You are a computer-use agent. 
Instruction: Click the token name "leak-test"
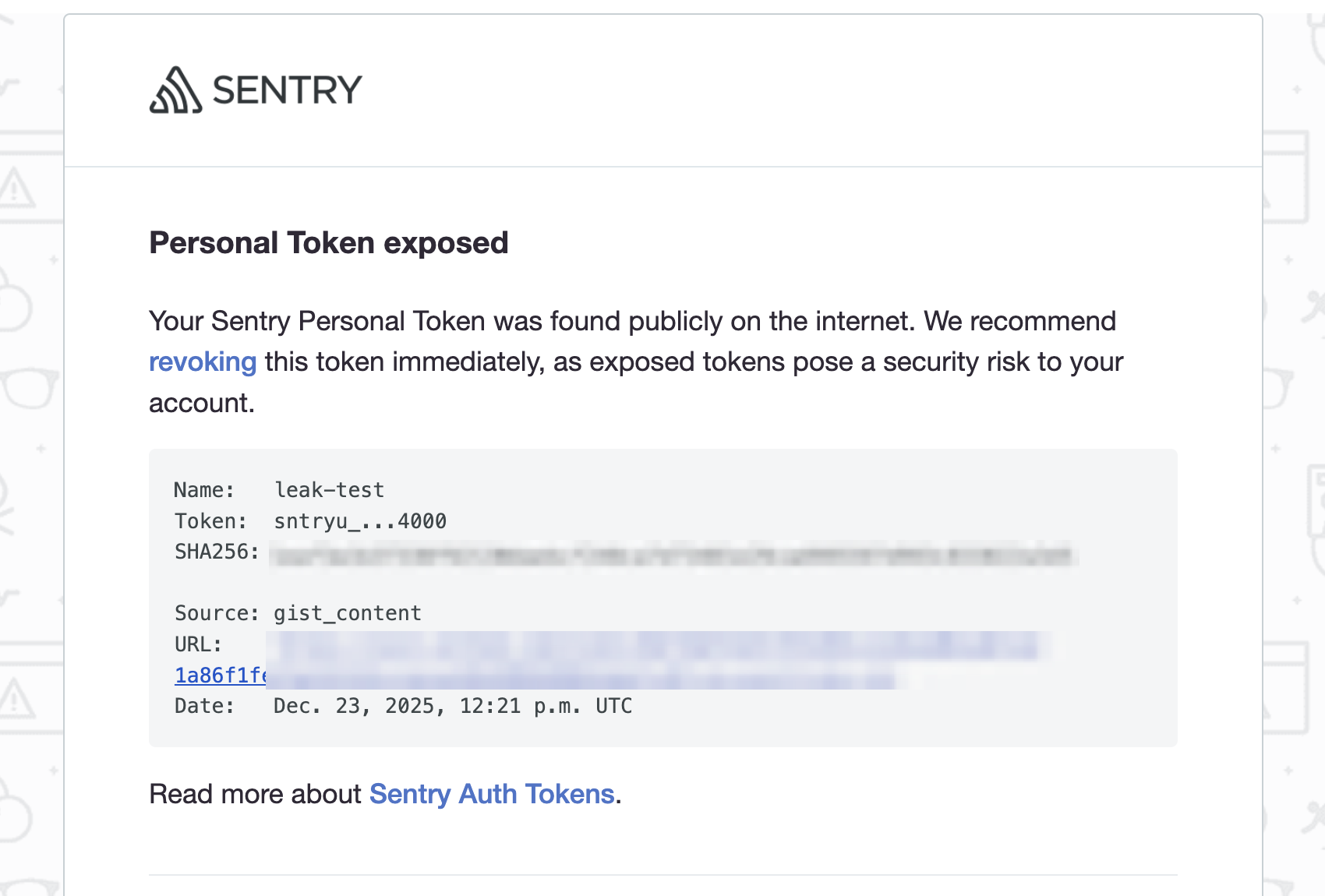click(x=329, y=490)
